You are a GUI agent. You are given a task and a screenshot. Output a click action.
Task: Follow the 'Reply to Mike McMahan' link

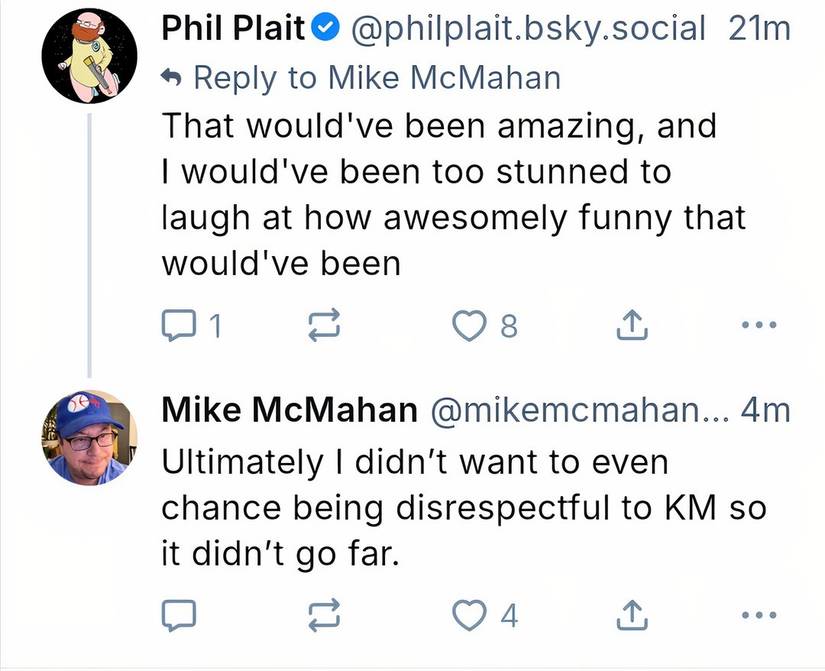point(375,77)
